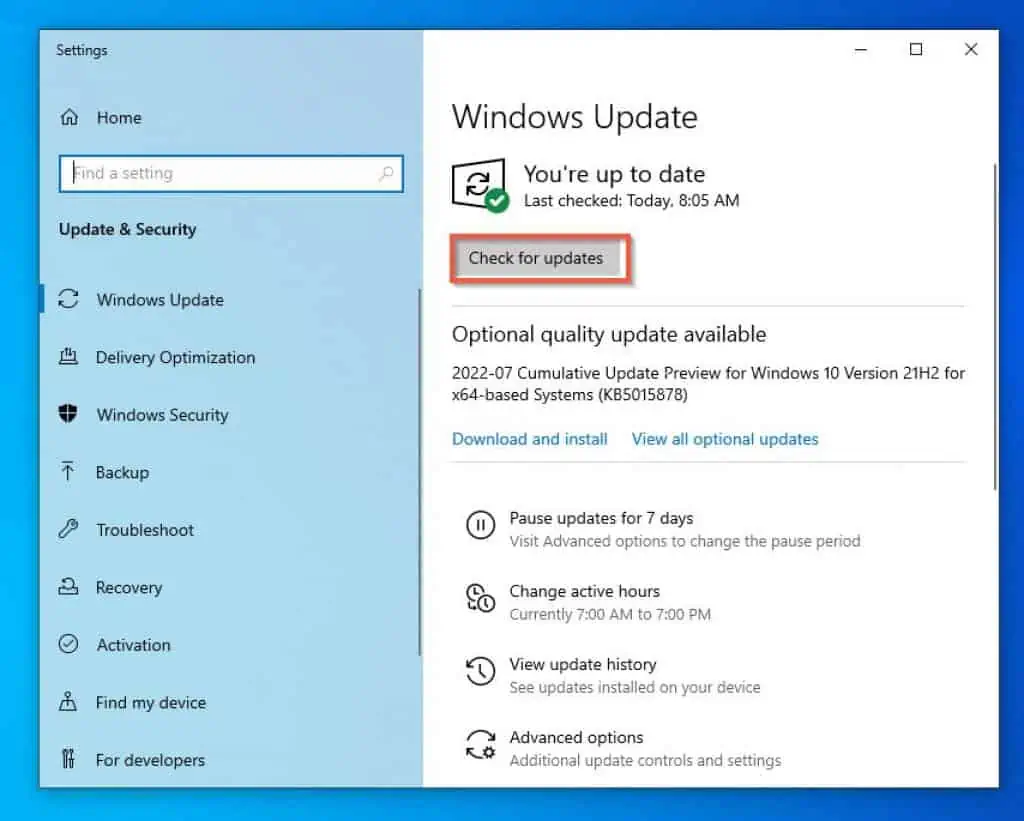Image resolution: width=1024 pixels, height=821 pixels.
Task: Click the Backup arrow icon
Action: point(67,472)
